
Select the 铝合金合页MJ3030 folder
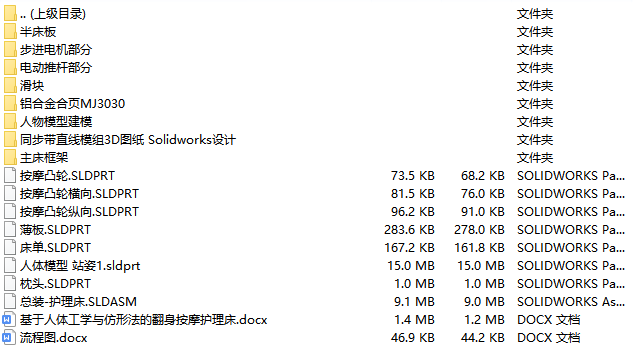[72, 104]
